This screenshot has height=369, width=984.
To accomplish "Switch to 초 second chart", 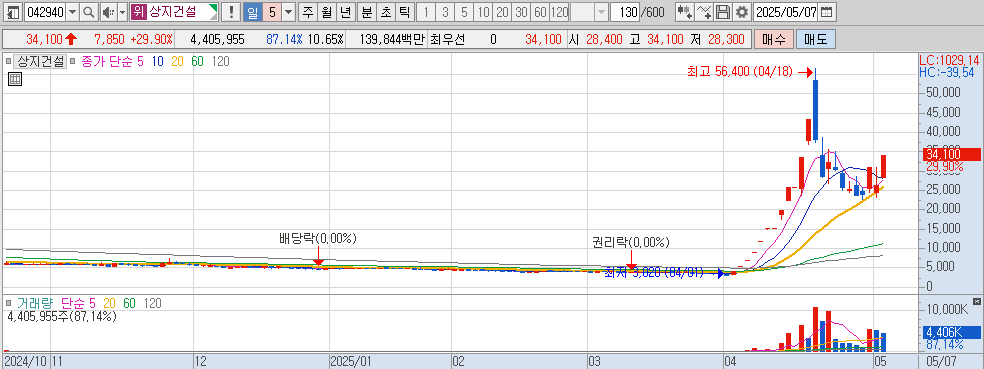I will tap(385, 11).
